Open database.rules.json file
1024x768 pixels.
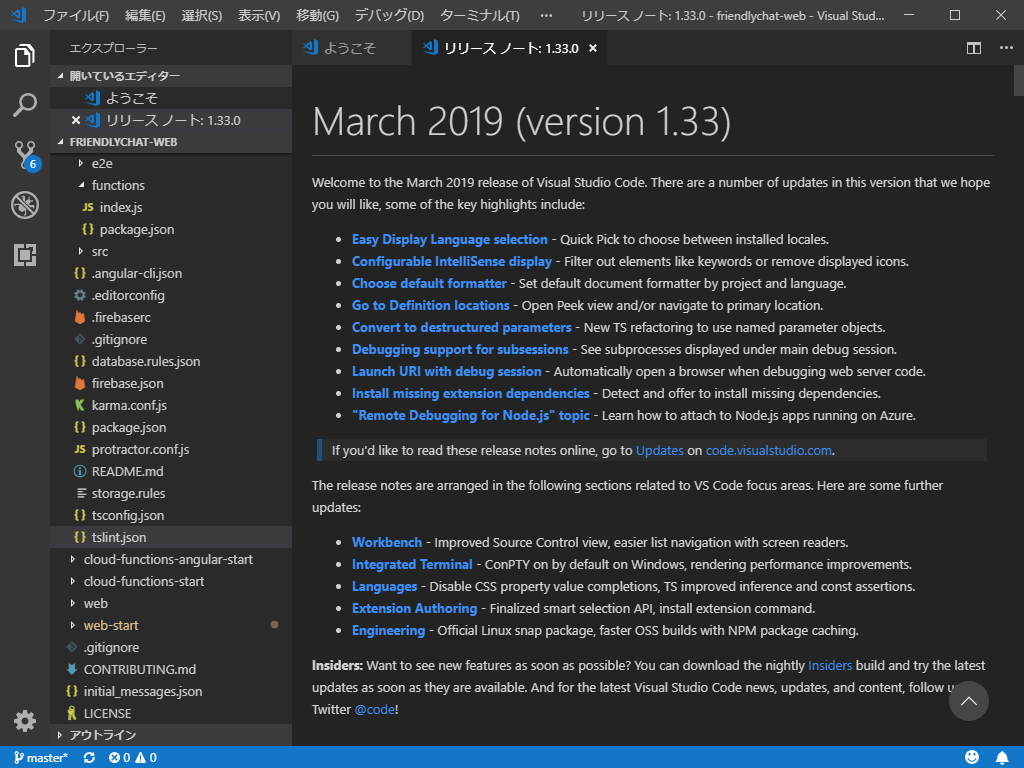tap(171, 361)
